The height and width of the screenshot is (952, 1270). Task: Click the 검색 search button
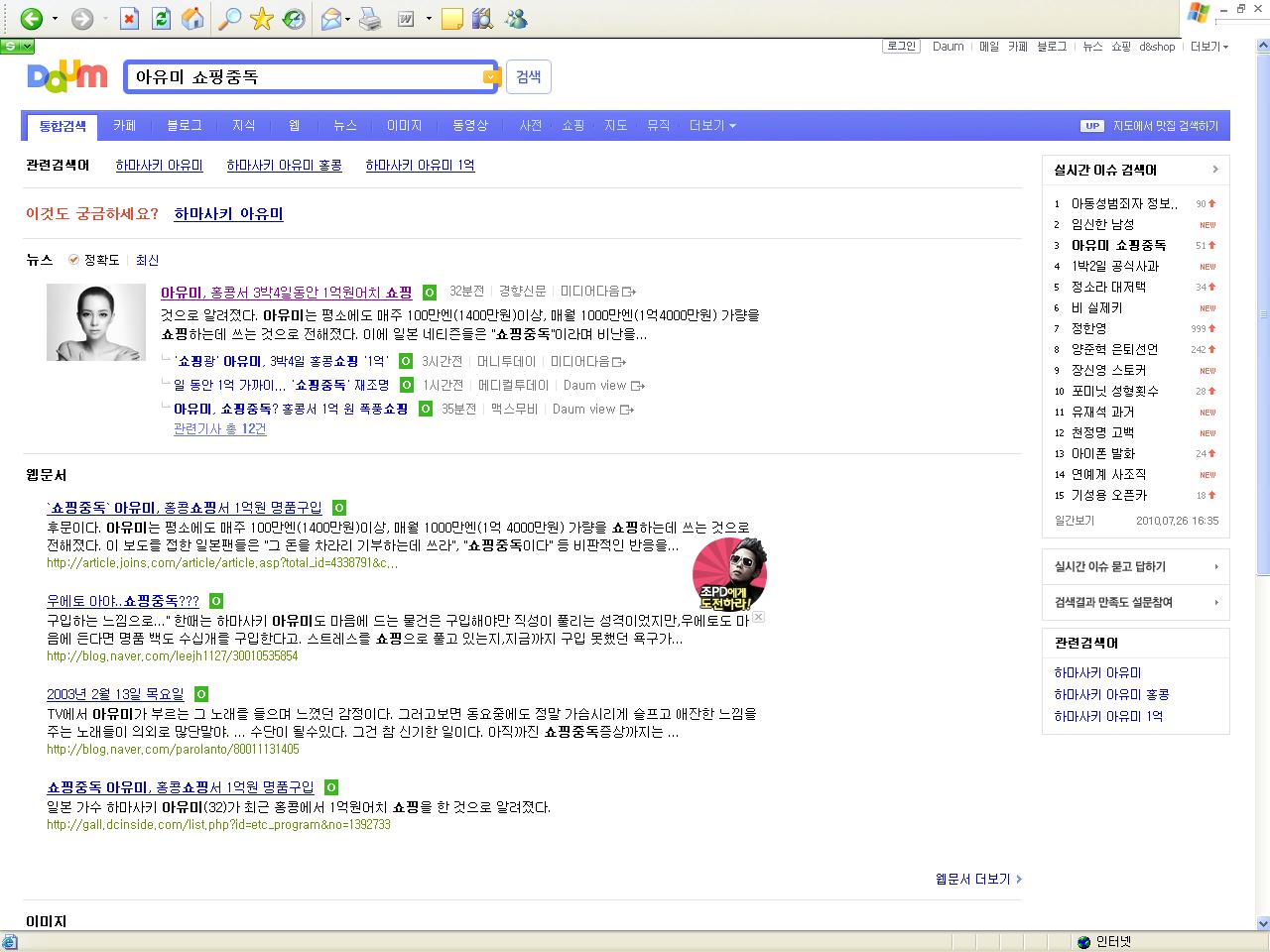tap(529, 77)
